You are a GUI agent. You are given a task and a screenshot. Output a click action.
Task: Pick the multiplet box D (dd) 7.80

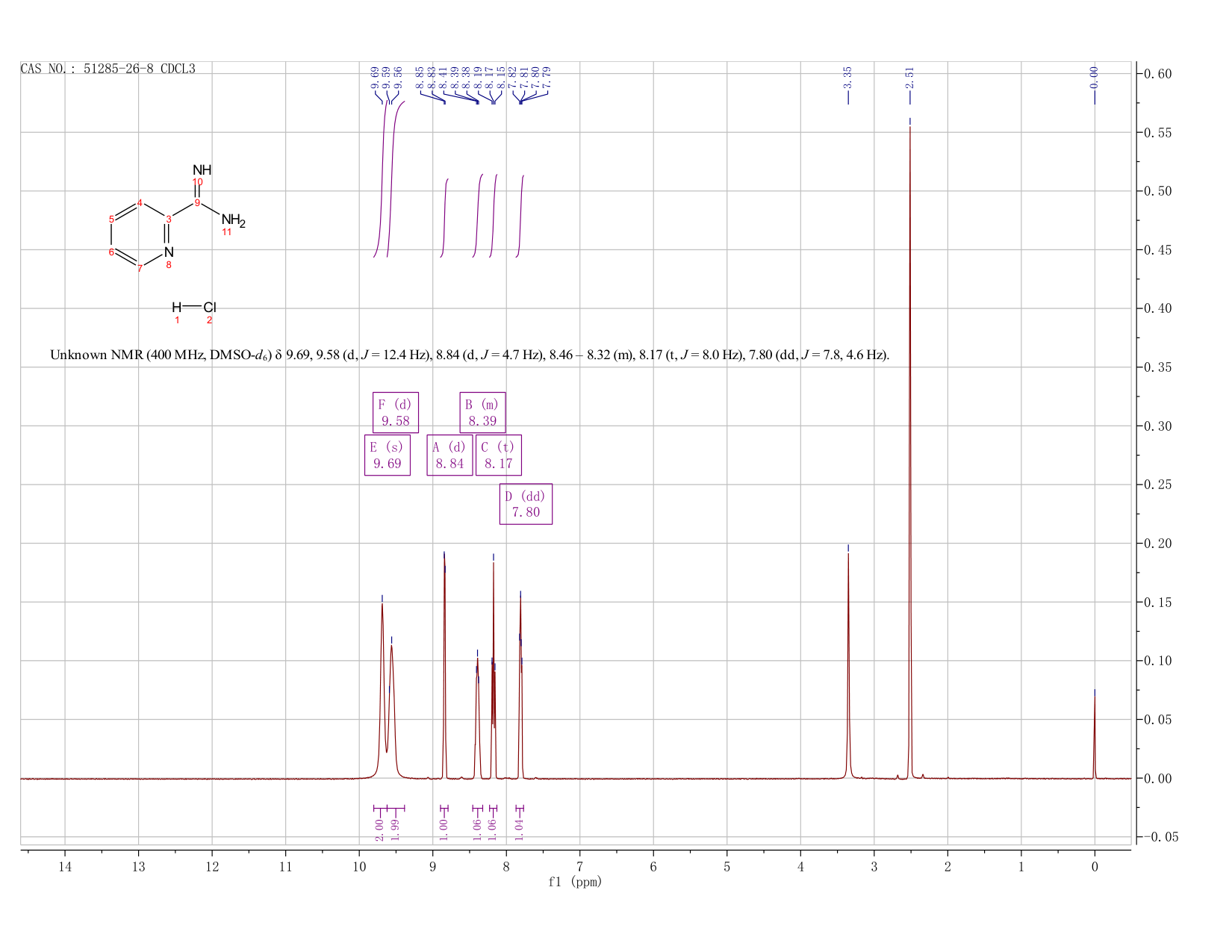(x=526, y=504)
